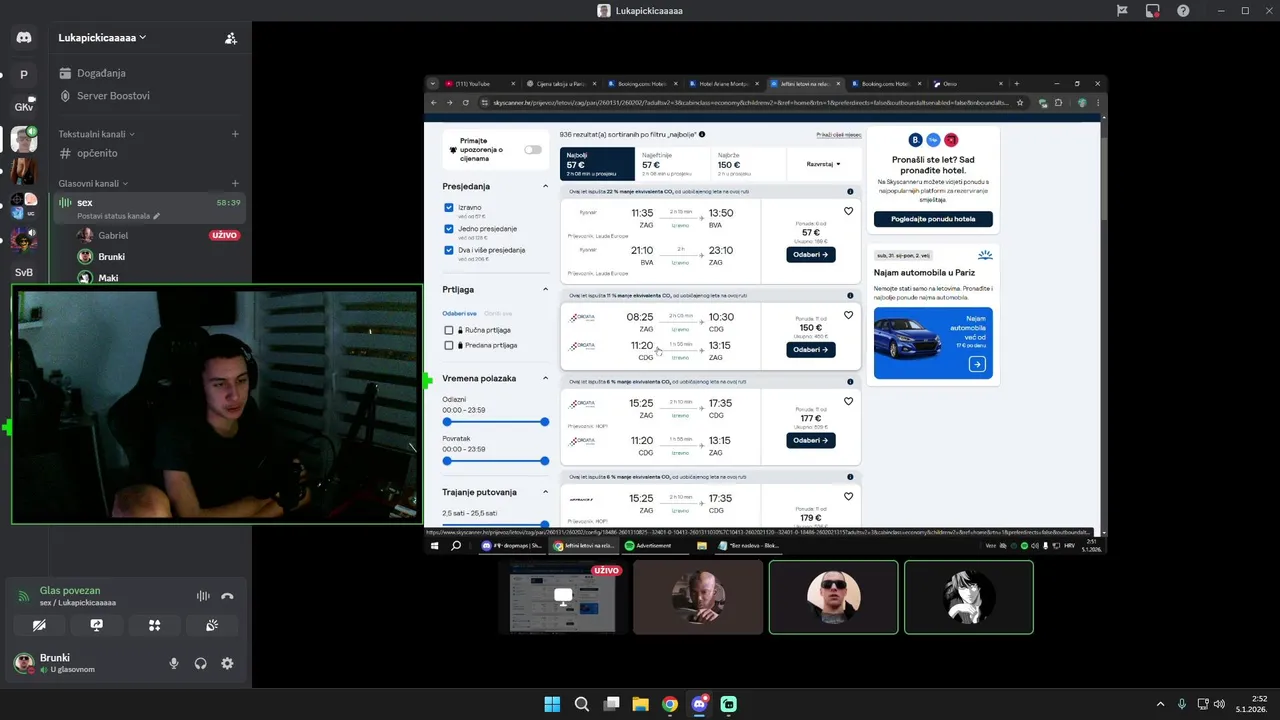The image size is (1280, 720).
Task: Click Odlazni time slider right handle
Action: click(544, 422)
